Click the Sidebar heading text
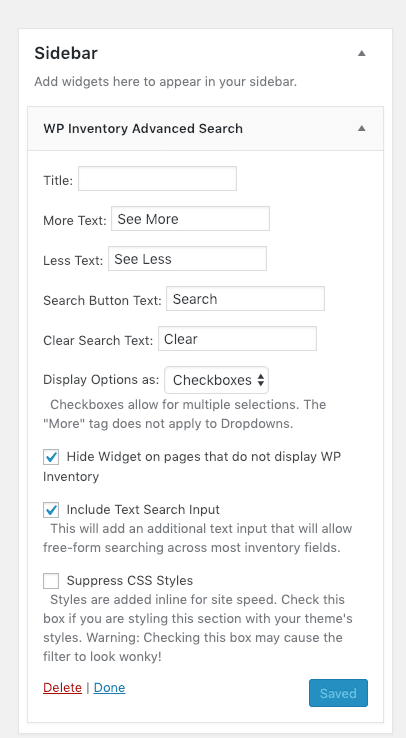Screen dimensions: 406x738 66,53
